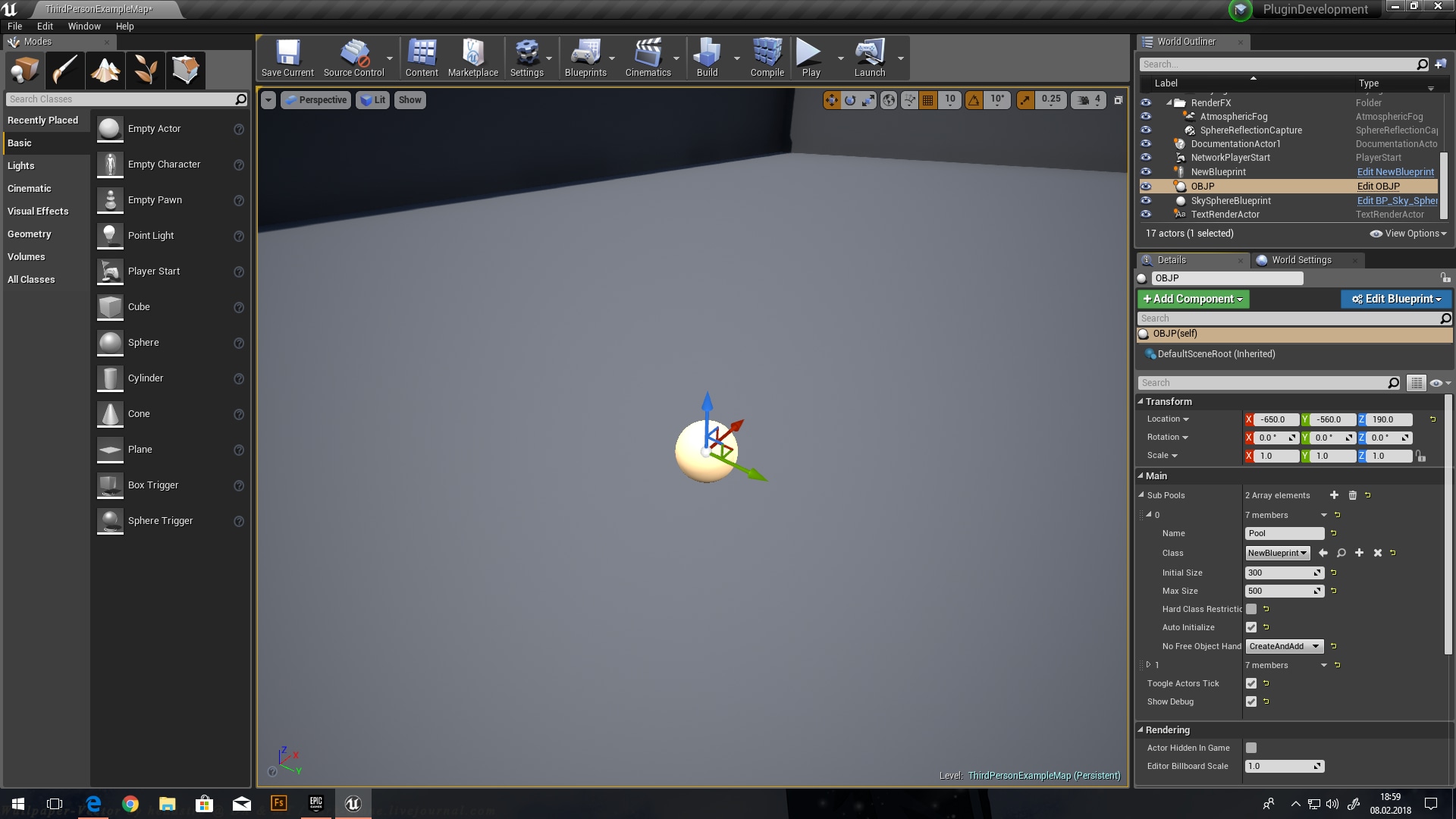The image size is (1456, 819).
Task: Open the Window menu
Action: click(x=84, y=26)
